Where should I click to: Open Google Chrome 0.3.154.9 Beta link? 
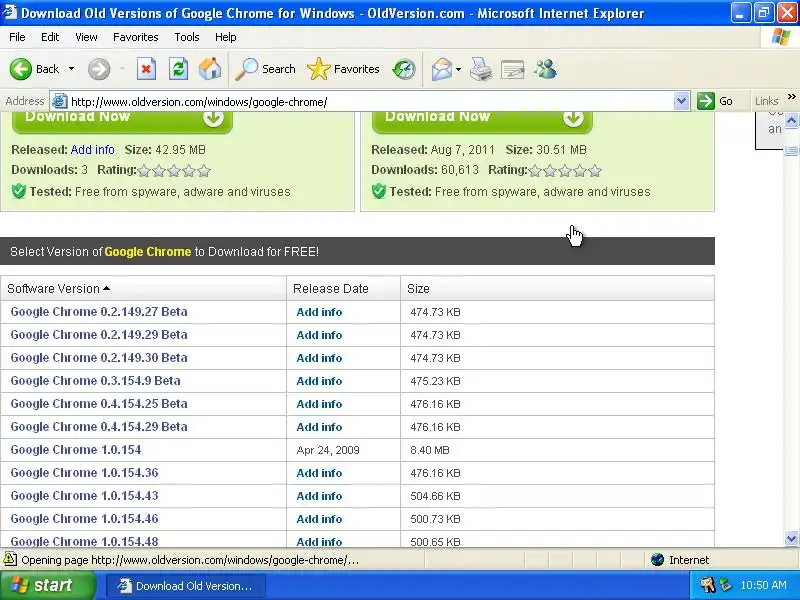coord(95,381)
